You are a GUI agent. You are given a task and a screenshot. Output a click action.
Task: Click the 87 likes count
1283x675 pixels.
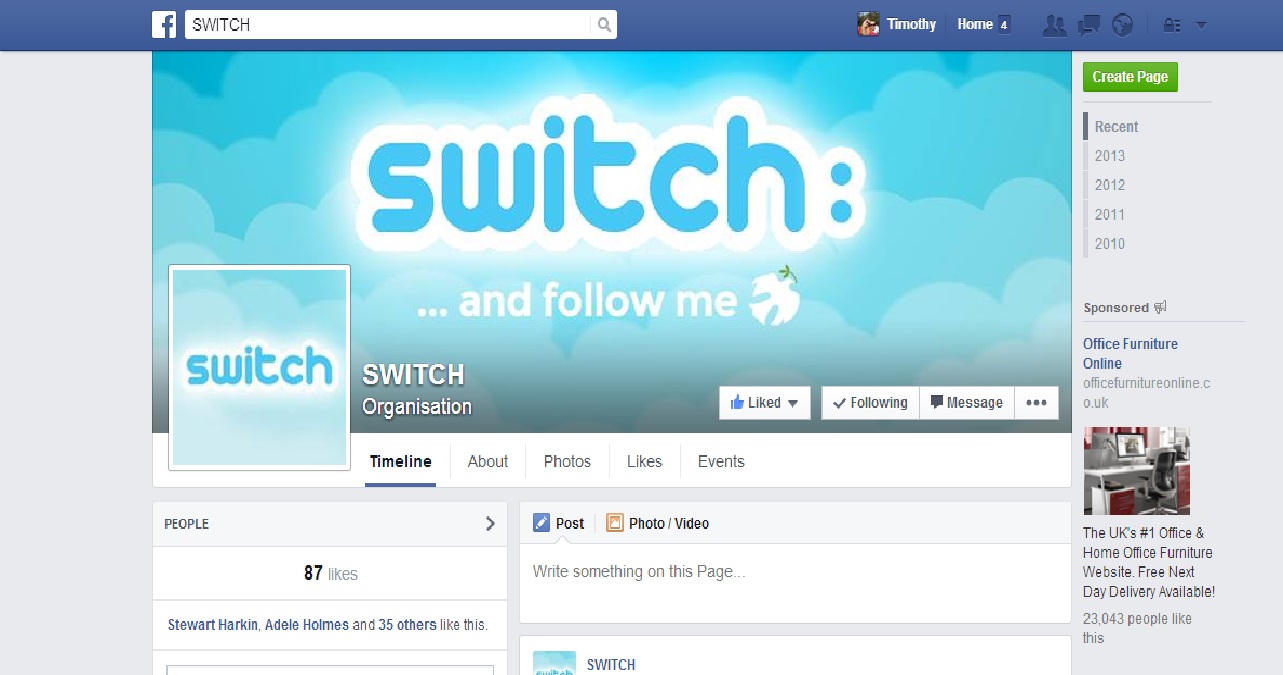pos(330,574)
